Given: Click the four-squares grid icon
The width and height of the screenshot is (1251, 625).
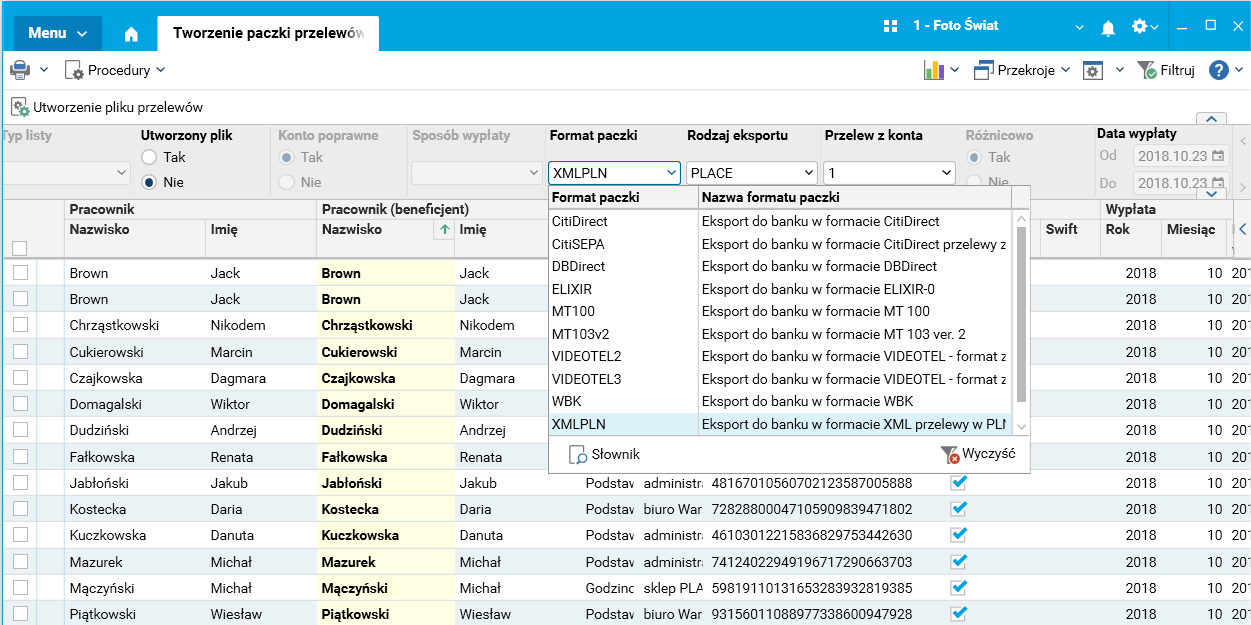Looking at the screenshot, I should pyautogui.click(x=891, y=27).
